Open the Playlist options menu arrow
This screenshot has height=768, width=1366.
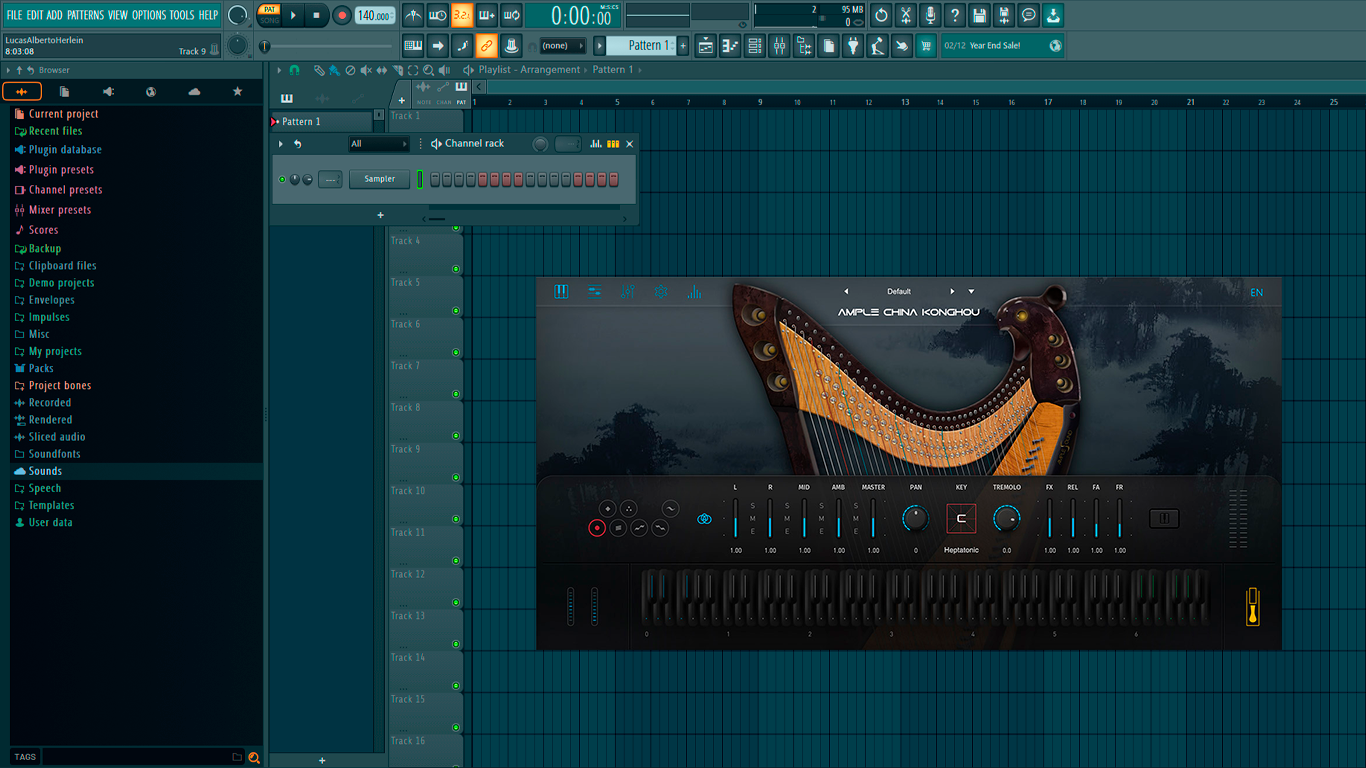pyautogui.click(x=280, y=70)
